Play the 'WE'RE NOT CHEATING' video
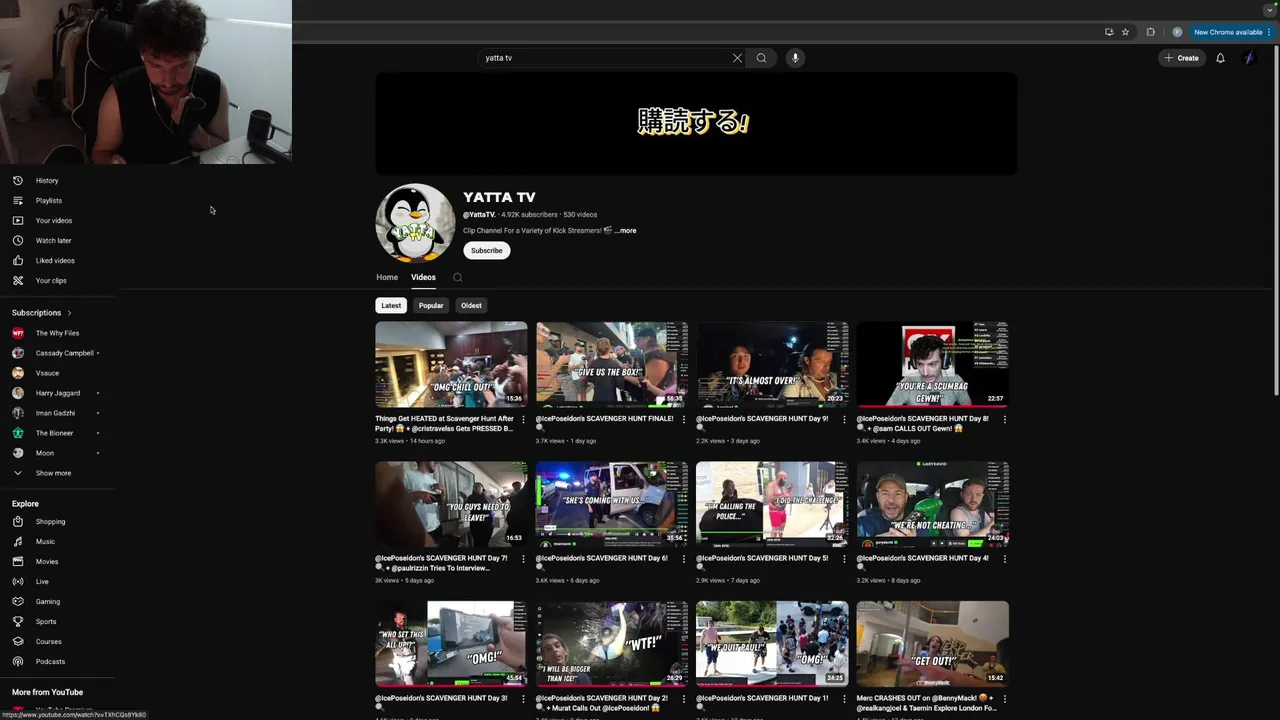 (933, 504)
